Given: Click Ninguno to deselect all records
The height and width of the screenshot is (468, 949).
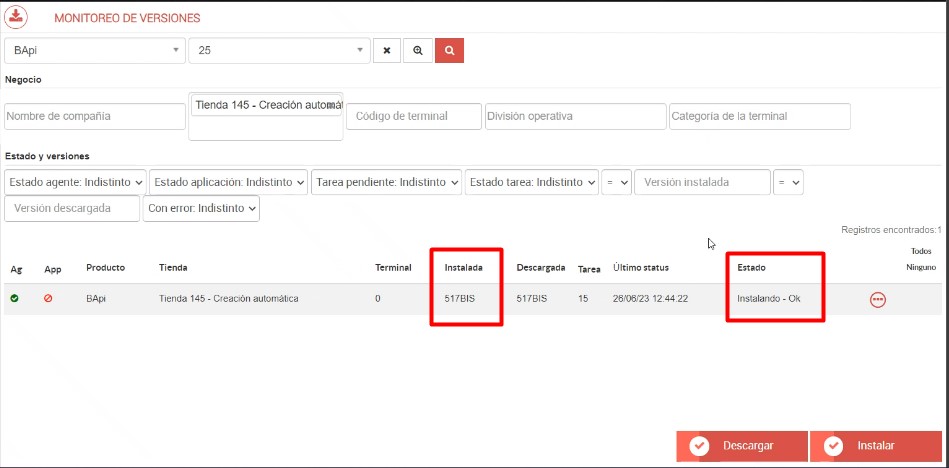Looking at the screenshot, I should point(920,267).
